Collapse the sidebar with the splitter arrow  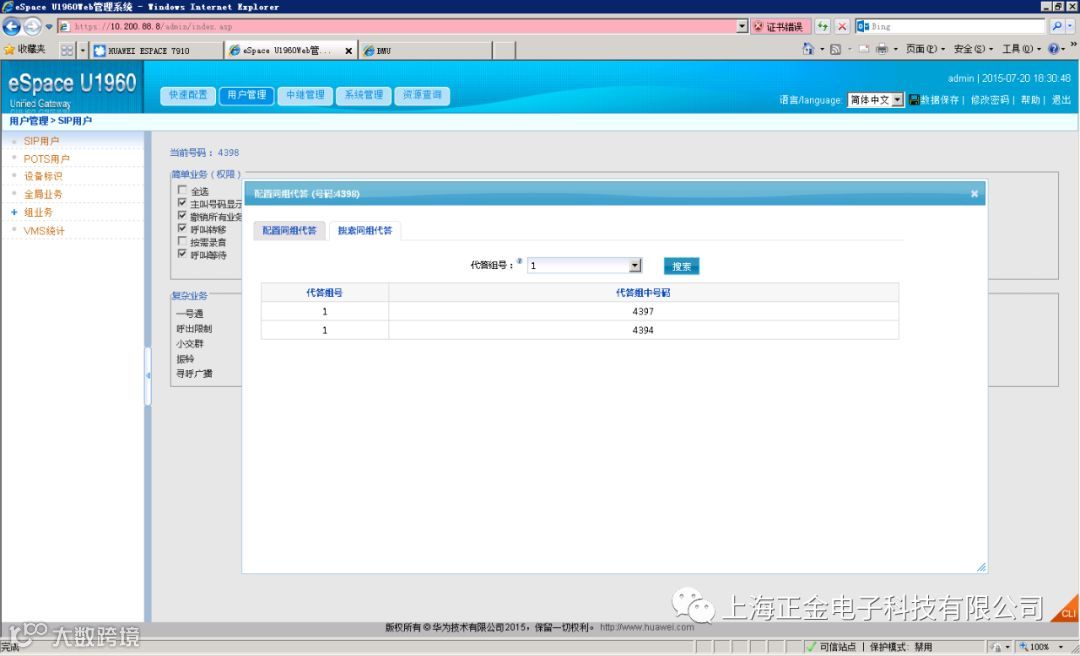coord(147,376)
